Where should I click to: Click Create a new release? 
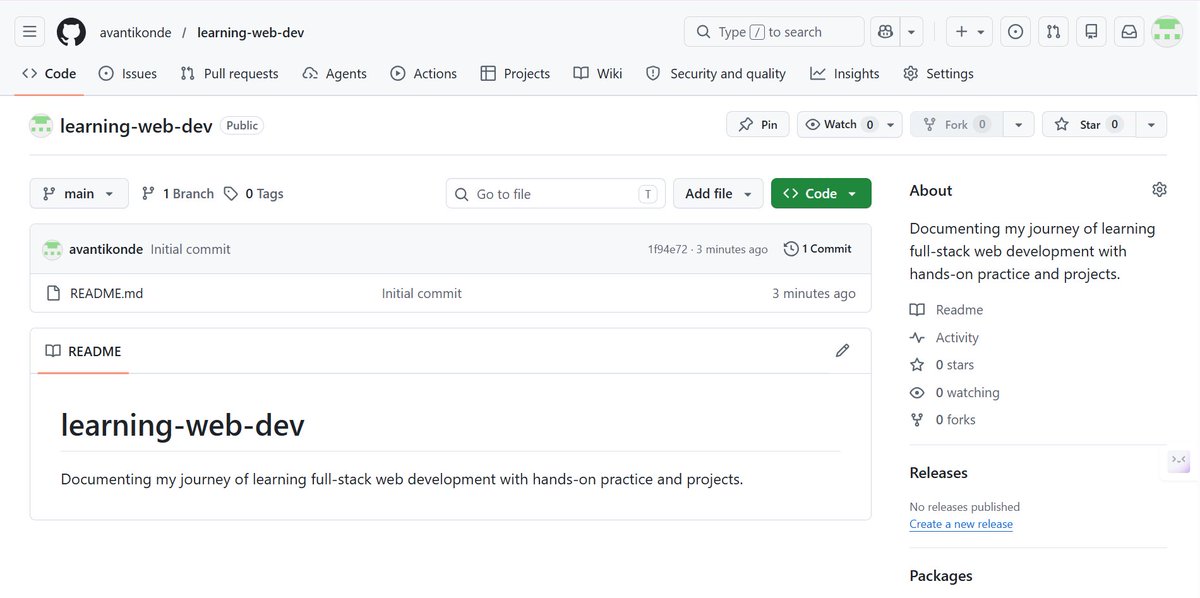[961, 524]
